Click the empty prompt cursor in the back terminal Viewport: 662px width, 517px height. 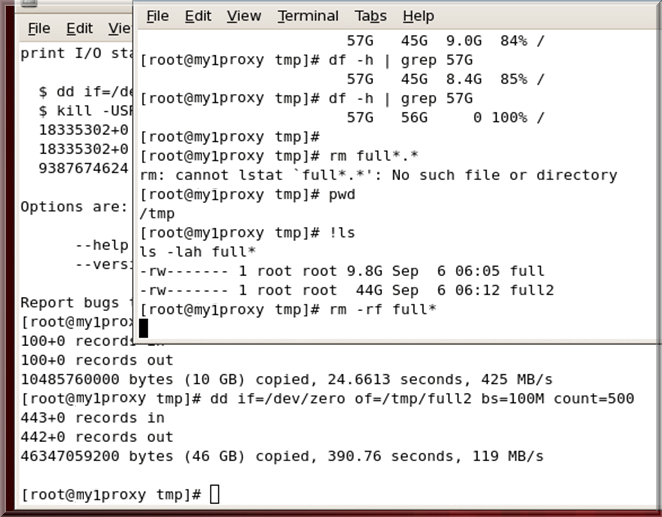(x=214, y=494)
